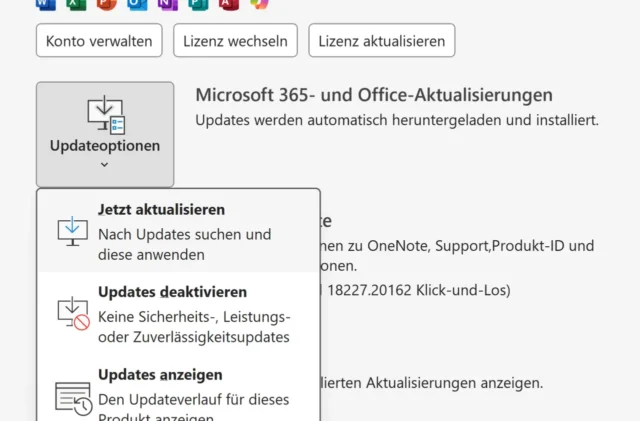Click the Access app icon
The image size is (640, 421).
(229, 4)
